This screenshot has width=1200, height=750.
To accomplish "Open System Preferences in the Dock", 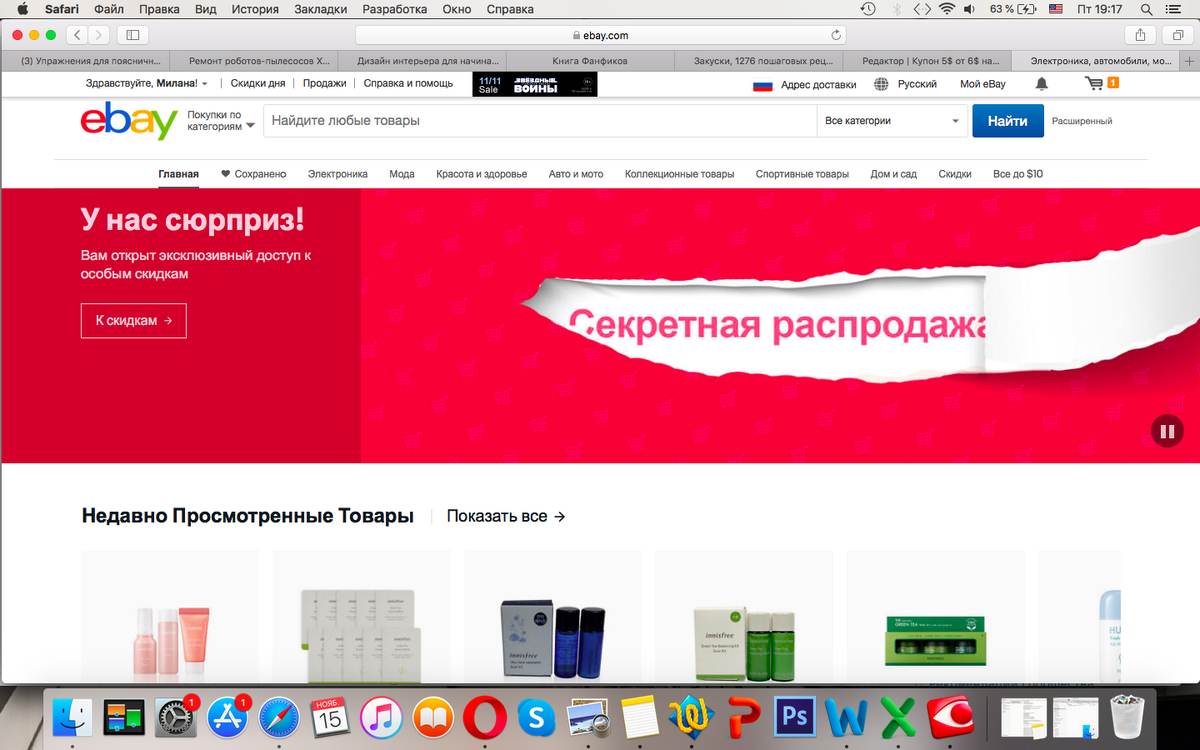I will click(177, 716).
